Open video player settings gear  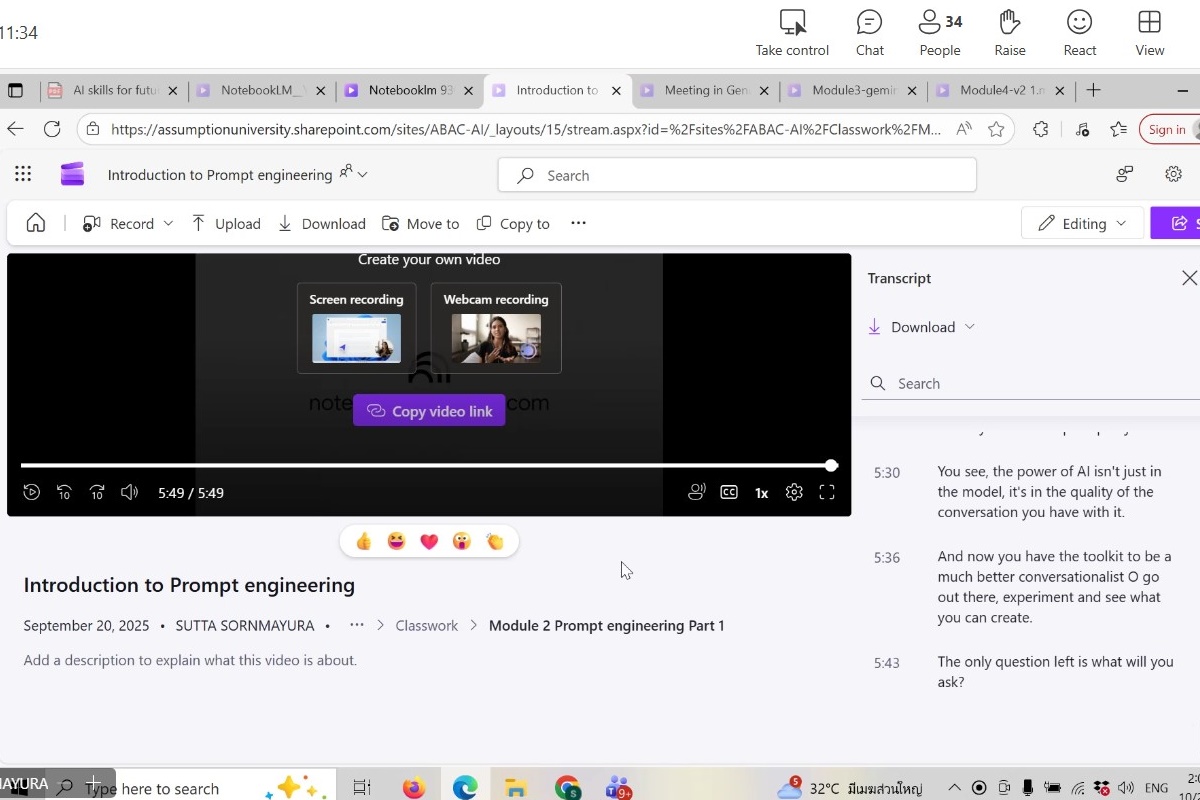[x=794, y=492]
